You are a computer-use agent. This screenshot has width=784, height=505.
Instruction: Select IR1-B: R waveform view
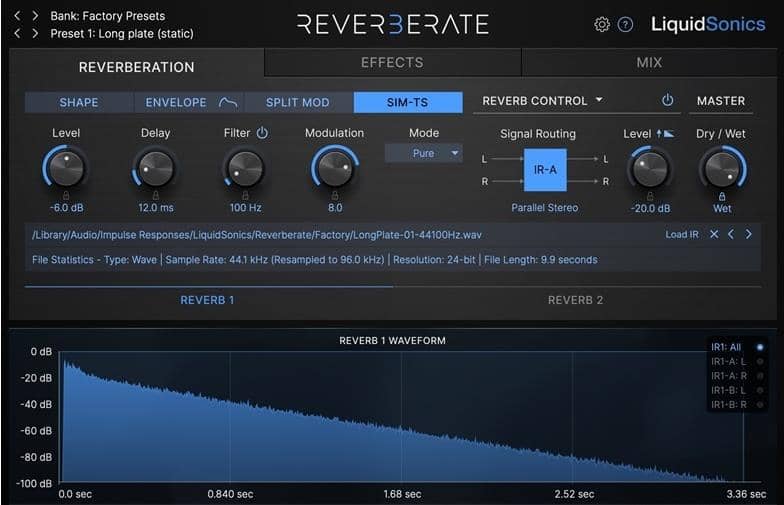pyautogui.click(x=737, y=404)
